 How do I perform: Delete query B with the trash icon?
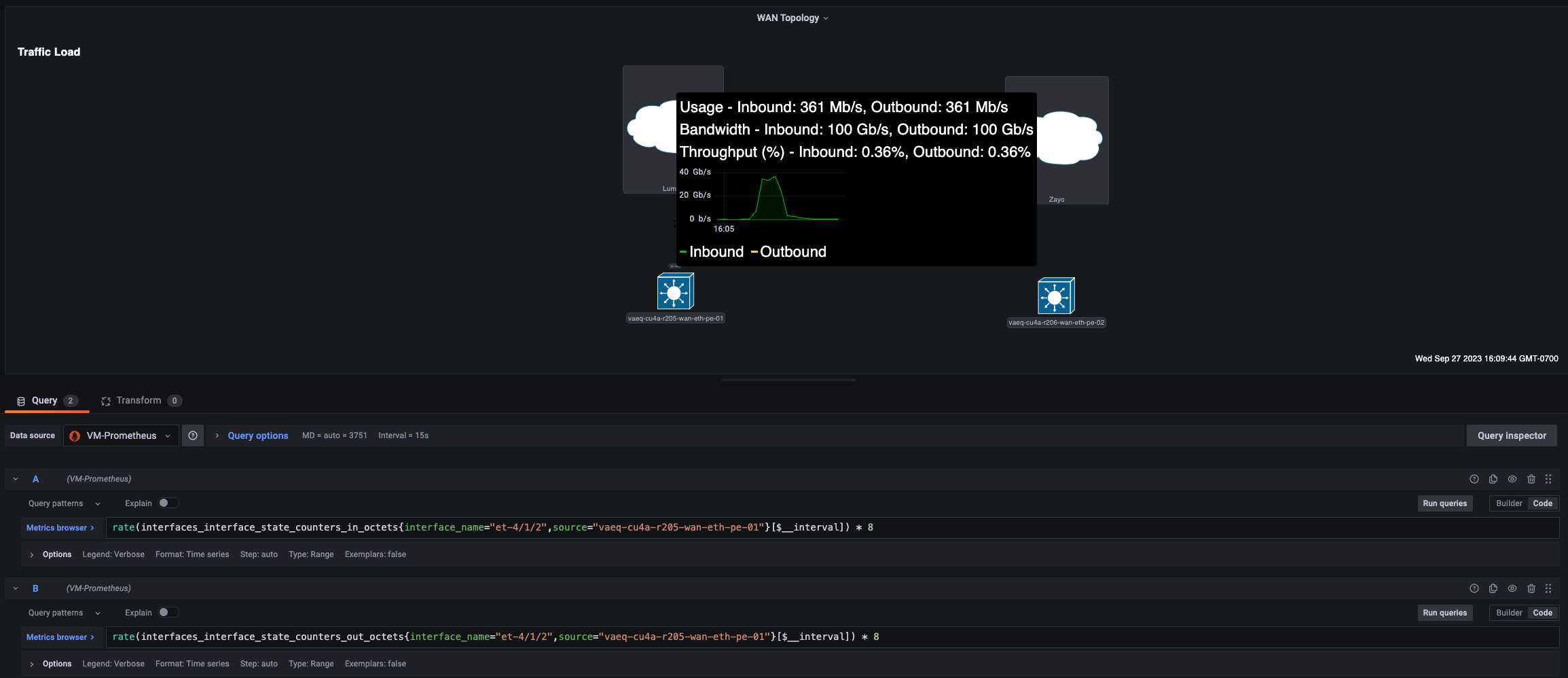[x=1531, y=588]
